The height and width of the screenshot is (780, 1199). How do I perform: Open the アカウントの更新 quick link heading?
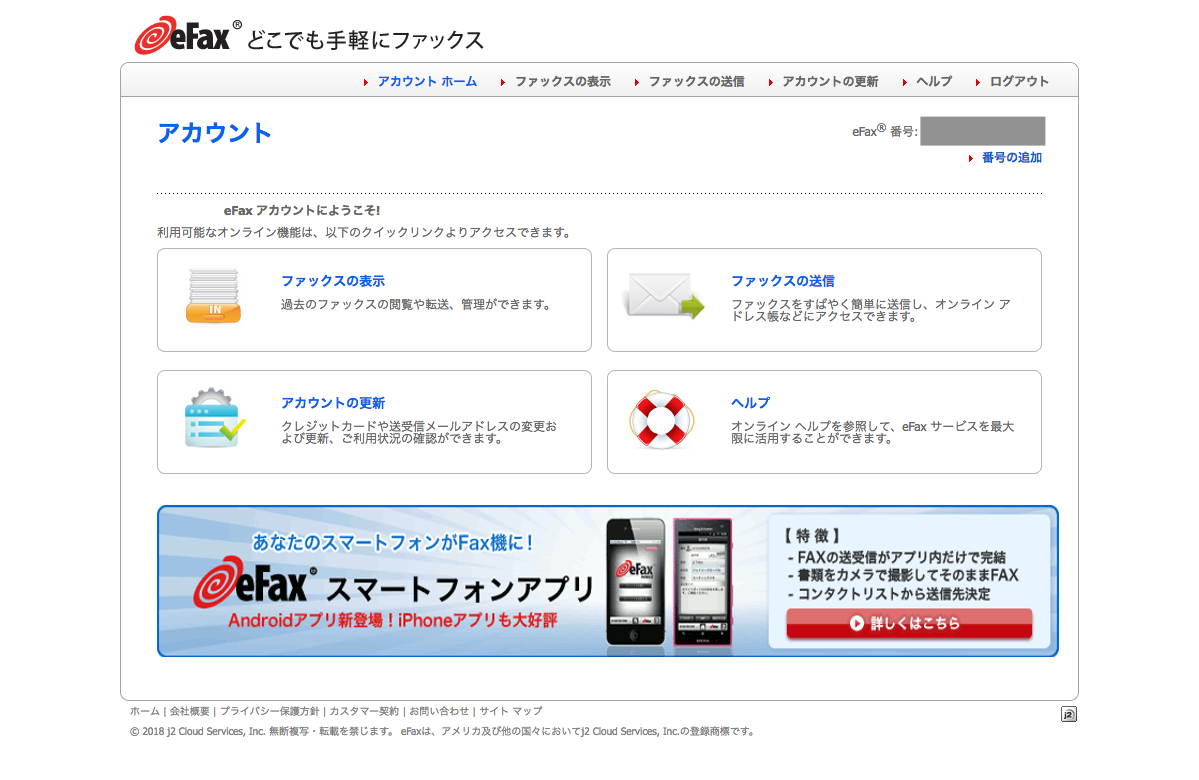click(x=333, y=403)
